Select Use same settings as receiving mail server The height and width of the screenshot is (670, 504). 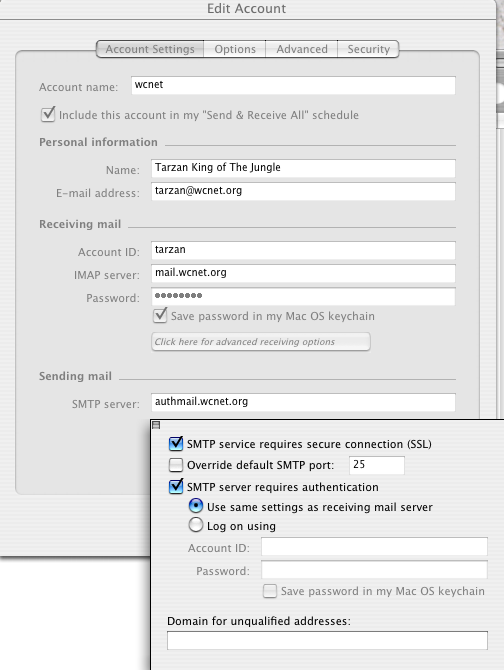tap(196, 506)
